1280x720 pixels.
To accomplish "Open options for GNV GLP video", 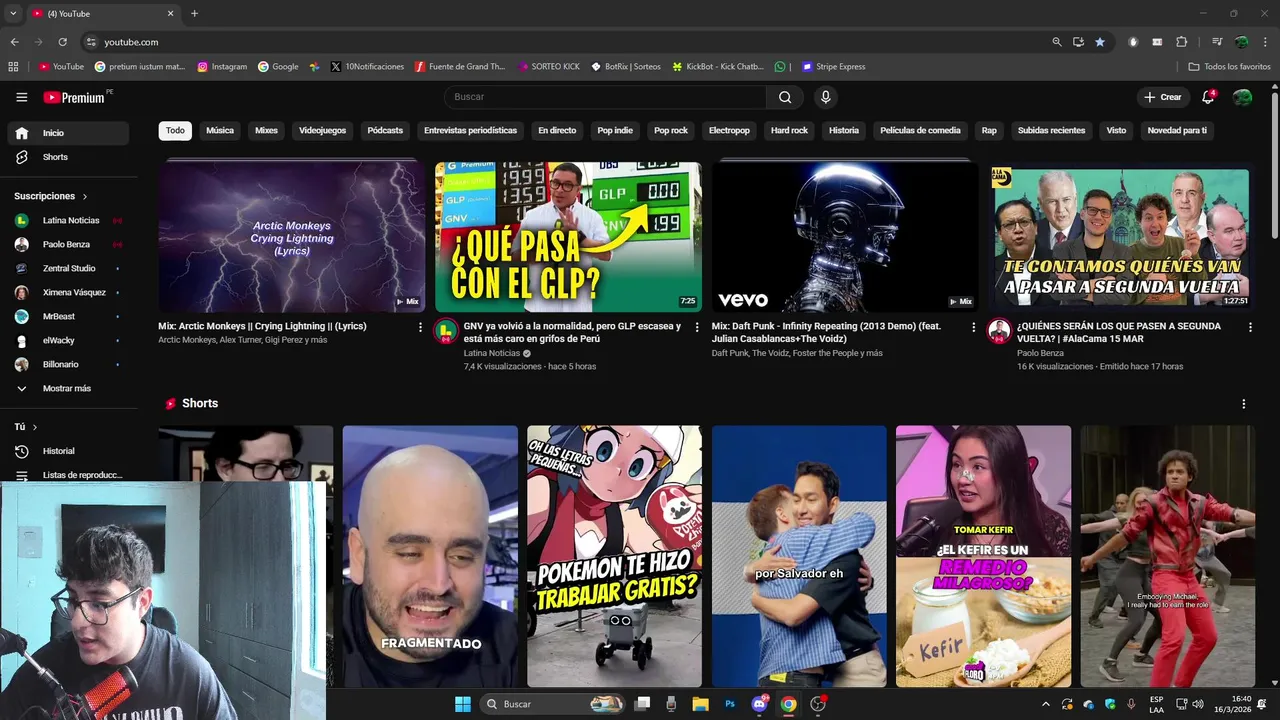I will [x=697, y=327].
